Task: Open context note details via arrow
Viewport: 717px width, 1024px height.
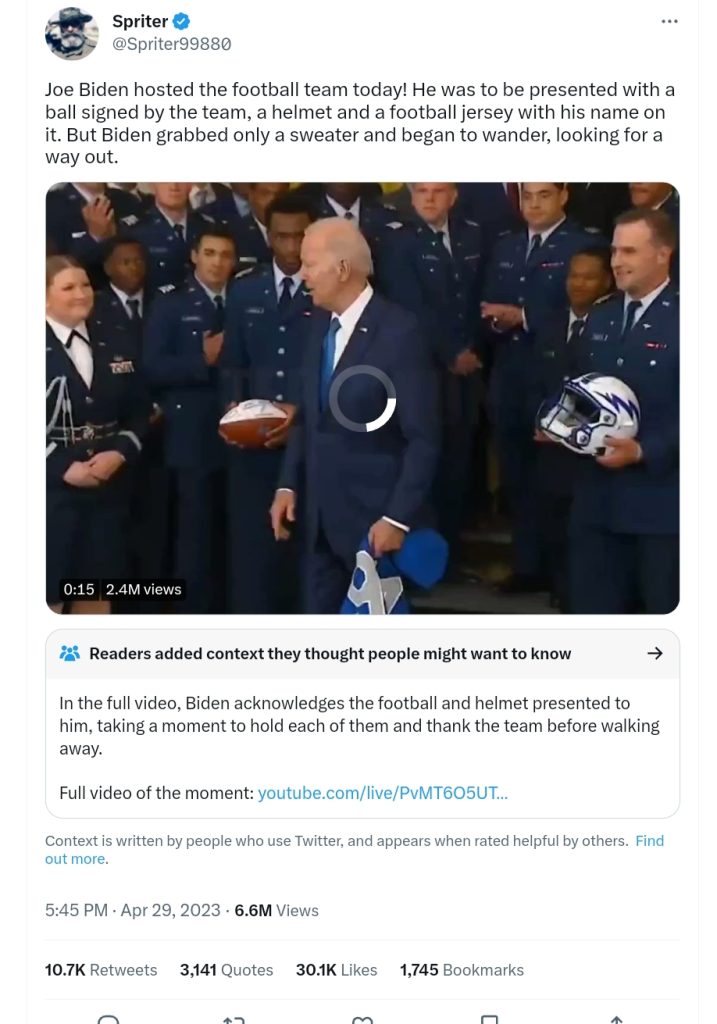Action: [654, 653]
